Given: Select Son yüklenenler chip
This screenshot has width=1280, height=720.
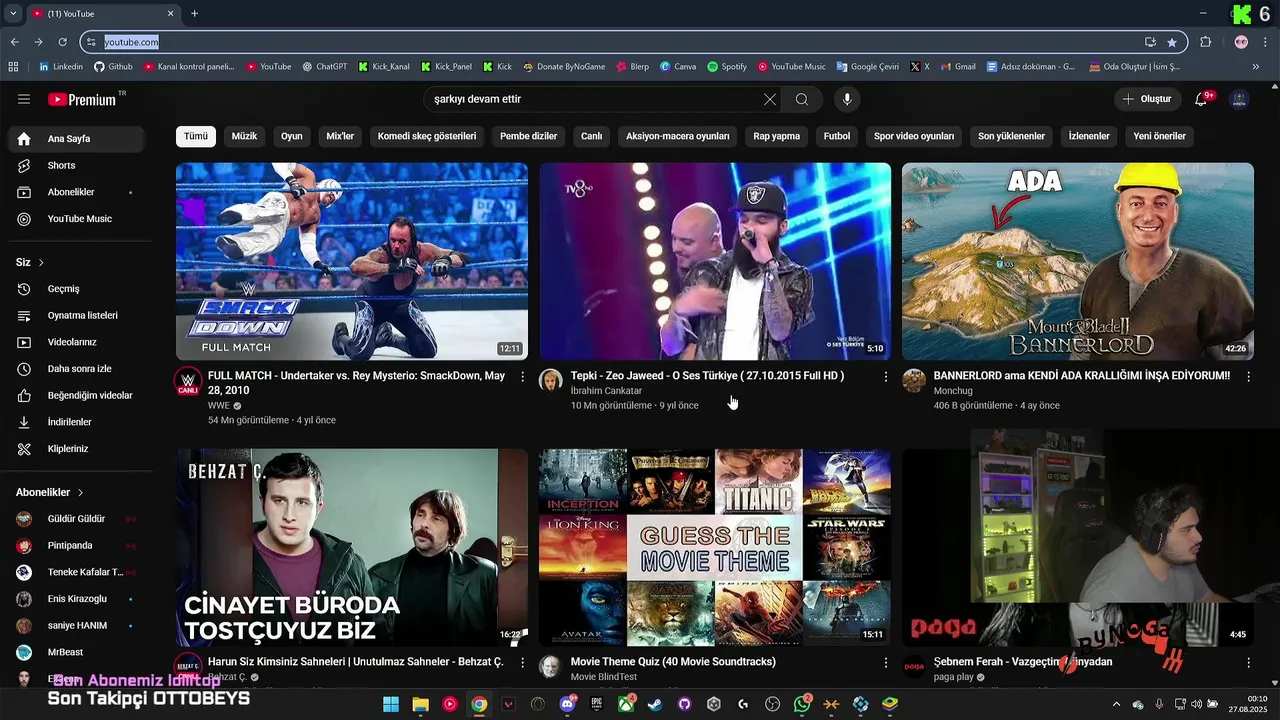Looking at the screenshot, I should pos(1011,136).
